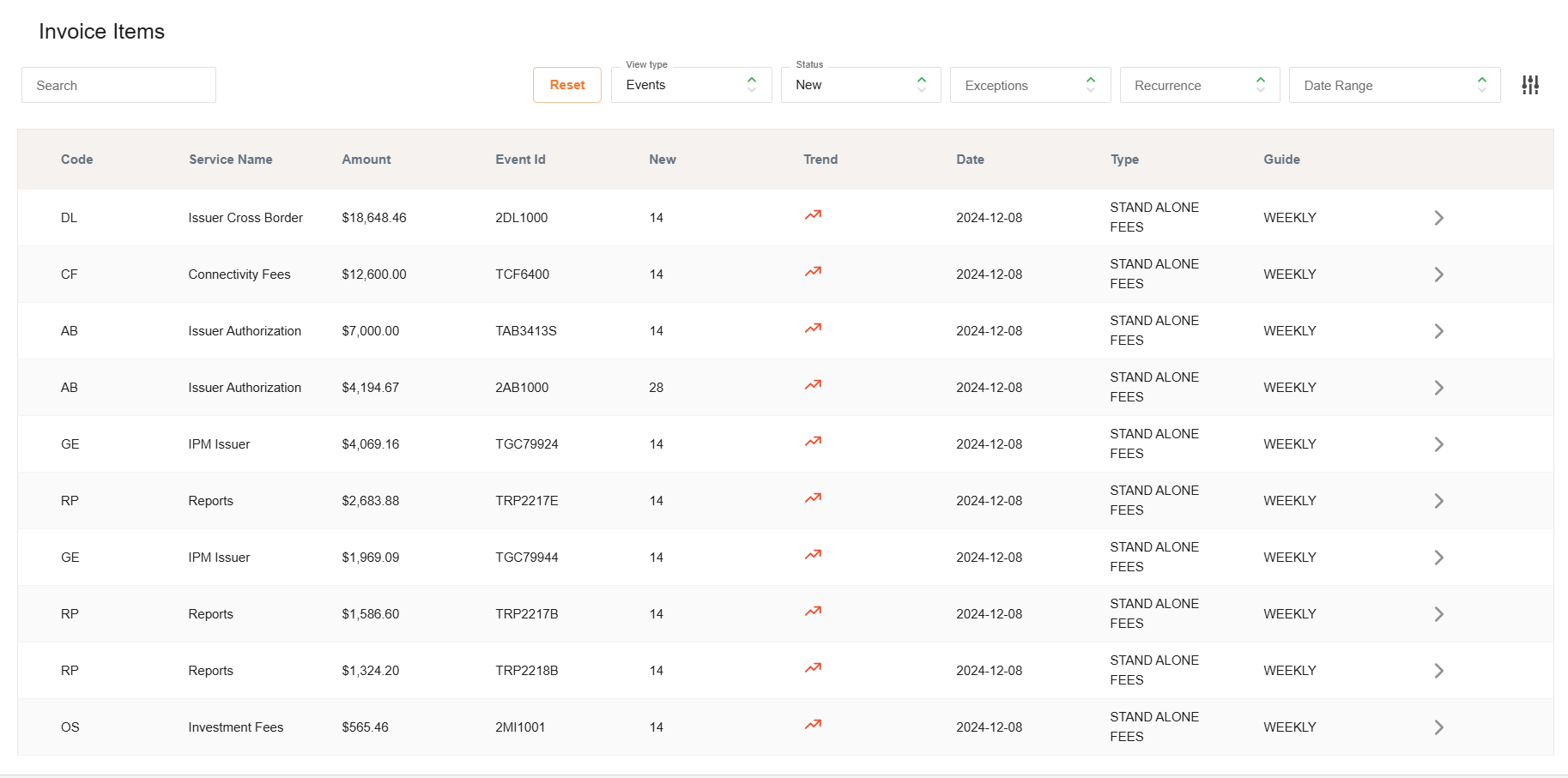This screenshot has width=1568, height=778.
Task: Click the OS code cell
Action: [x=70, y=727]
